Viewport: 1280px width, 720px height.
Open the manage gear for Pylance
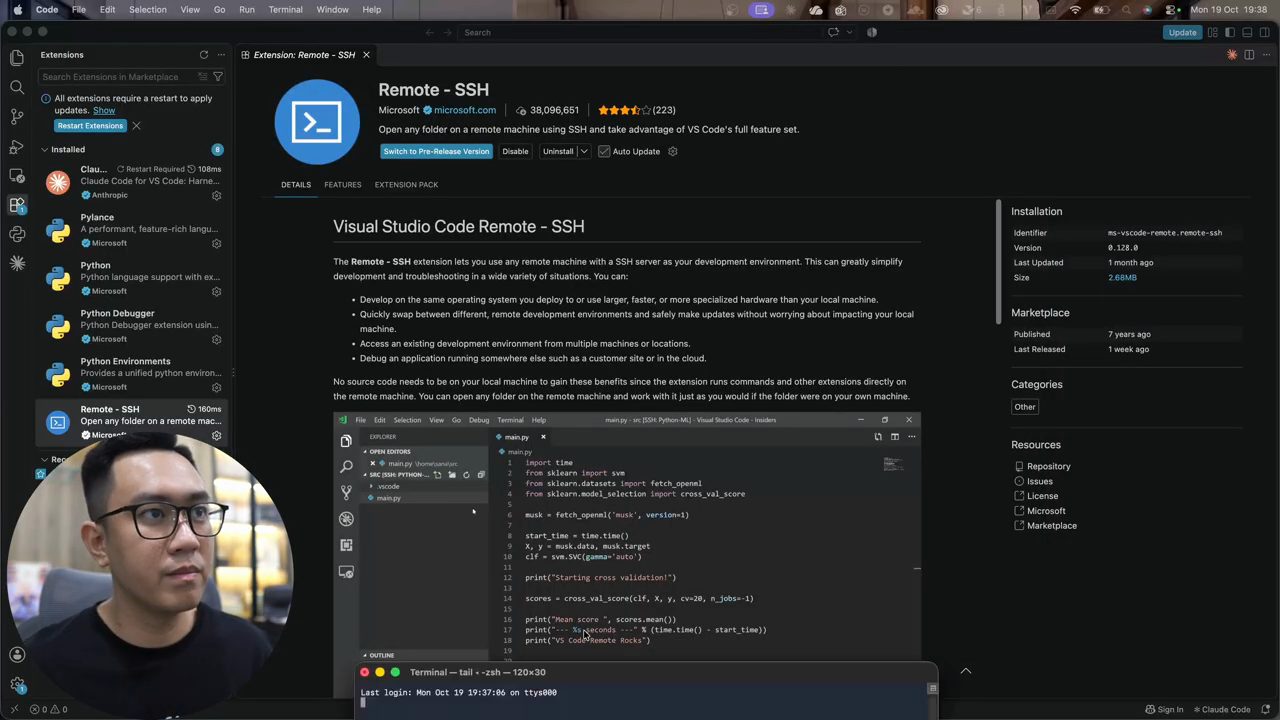click(216, 243)
